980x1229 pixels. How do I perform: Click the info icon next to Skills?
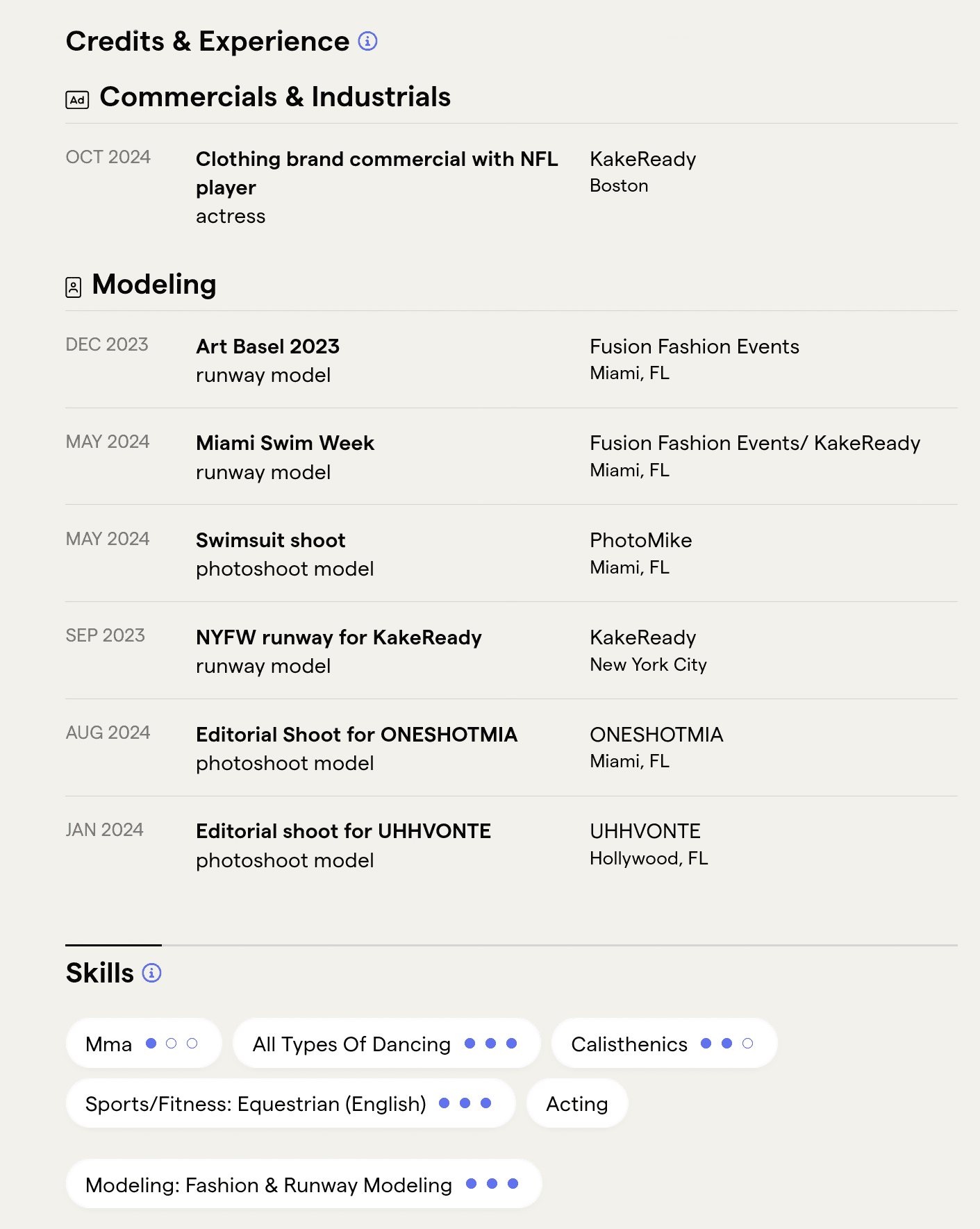[x=151, y=973]
